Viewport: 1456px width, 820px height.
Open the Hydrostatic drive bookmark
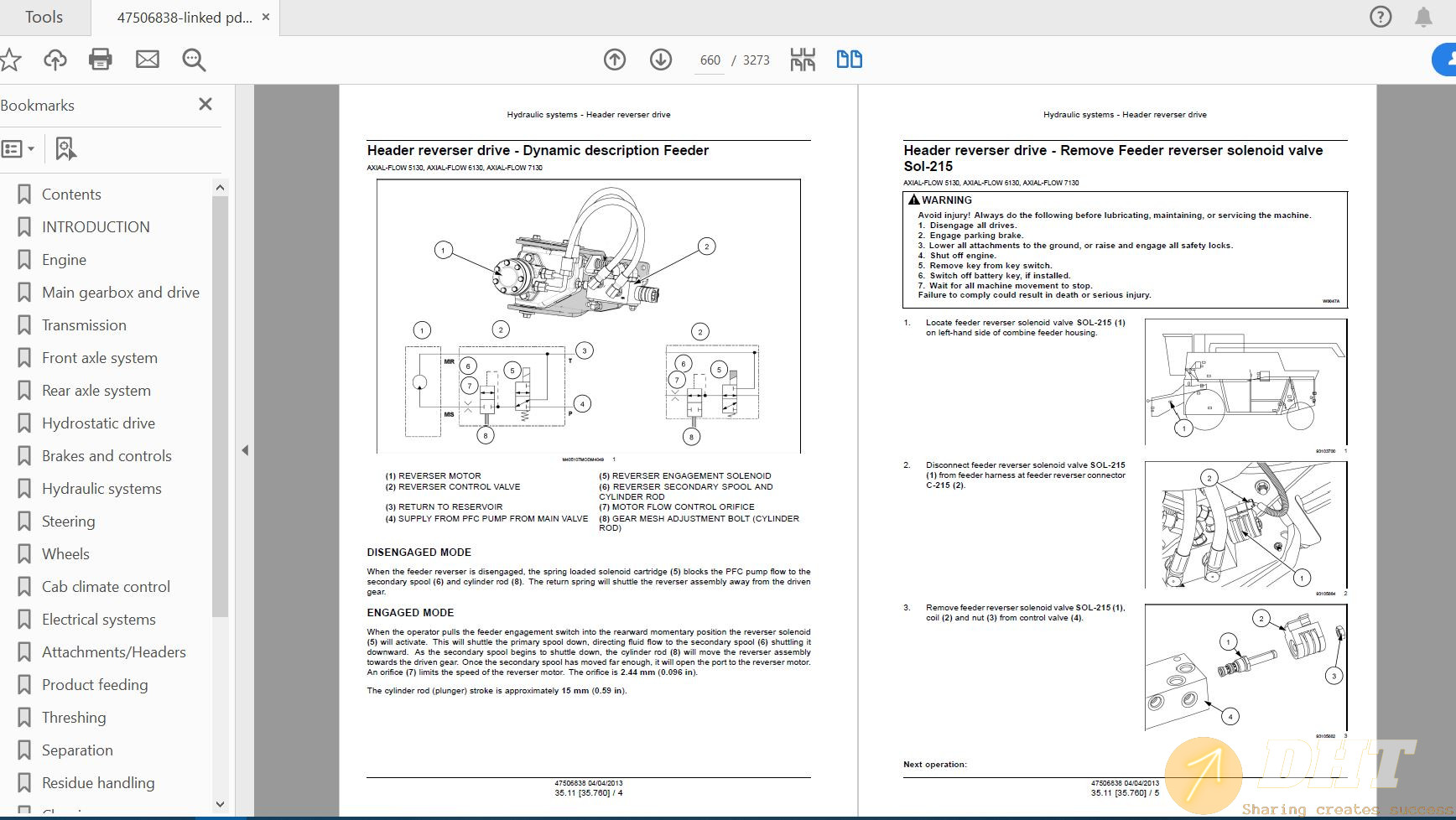(98, 423)
